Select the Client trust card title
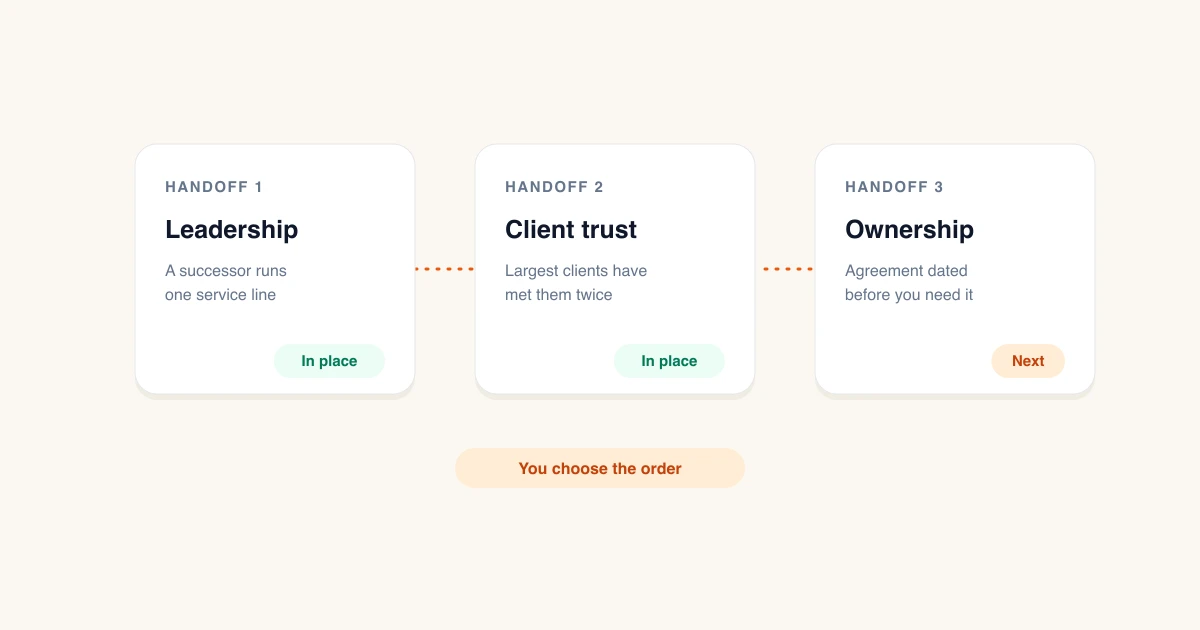Image resolution: width=1200 pixels, height=630 pixels. (x=571, y=230)
